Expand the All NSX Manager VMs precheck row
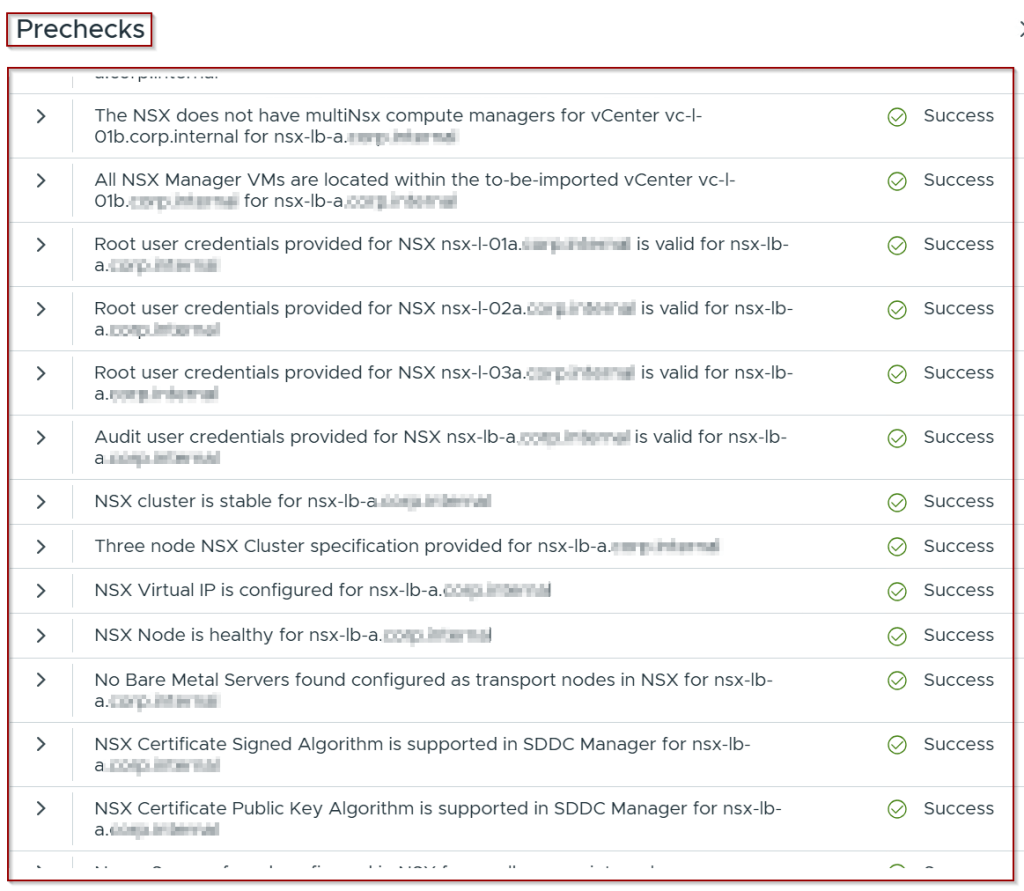The image size is (1024, 891). click(41, 180)
